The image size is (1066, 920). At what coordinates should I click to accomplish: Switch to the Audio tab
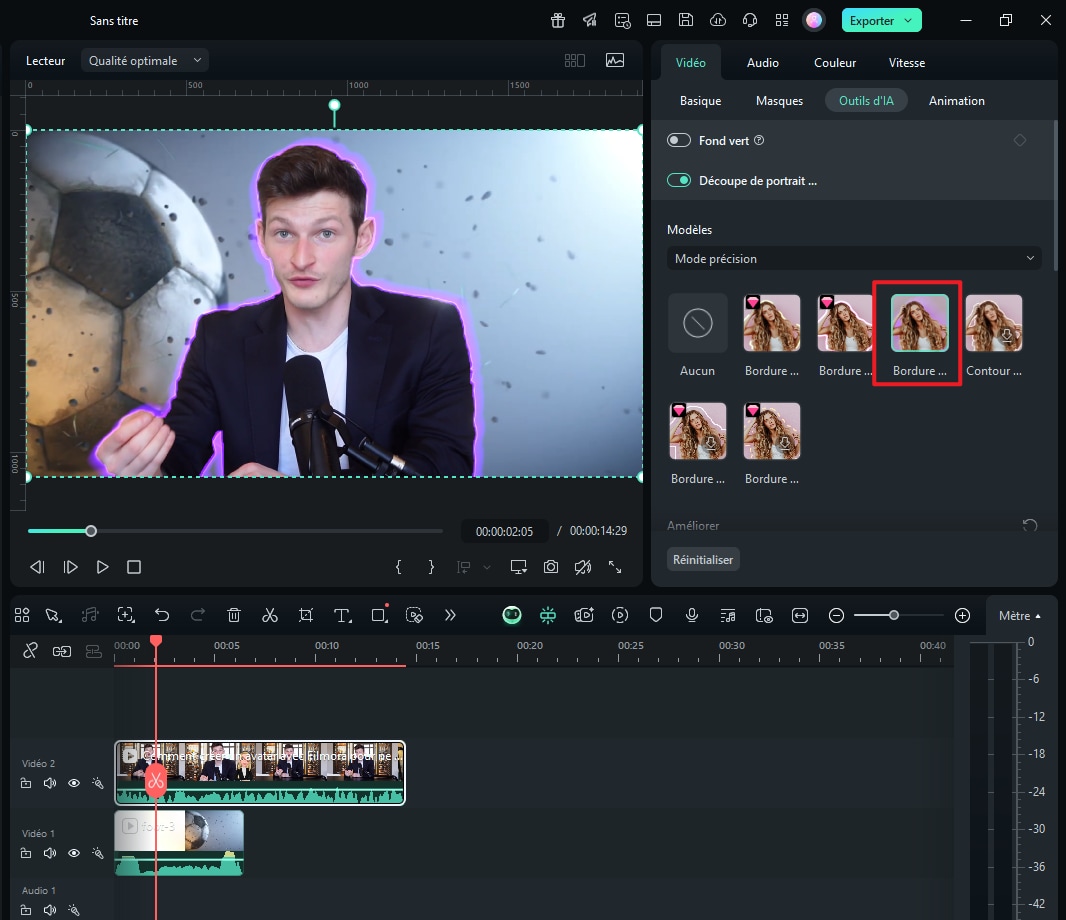762,63
